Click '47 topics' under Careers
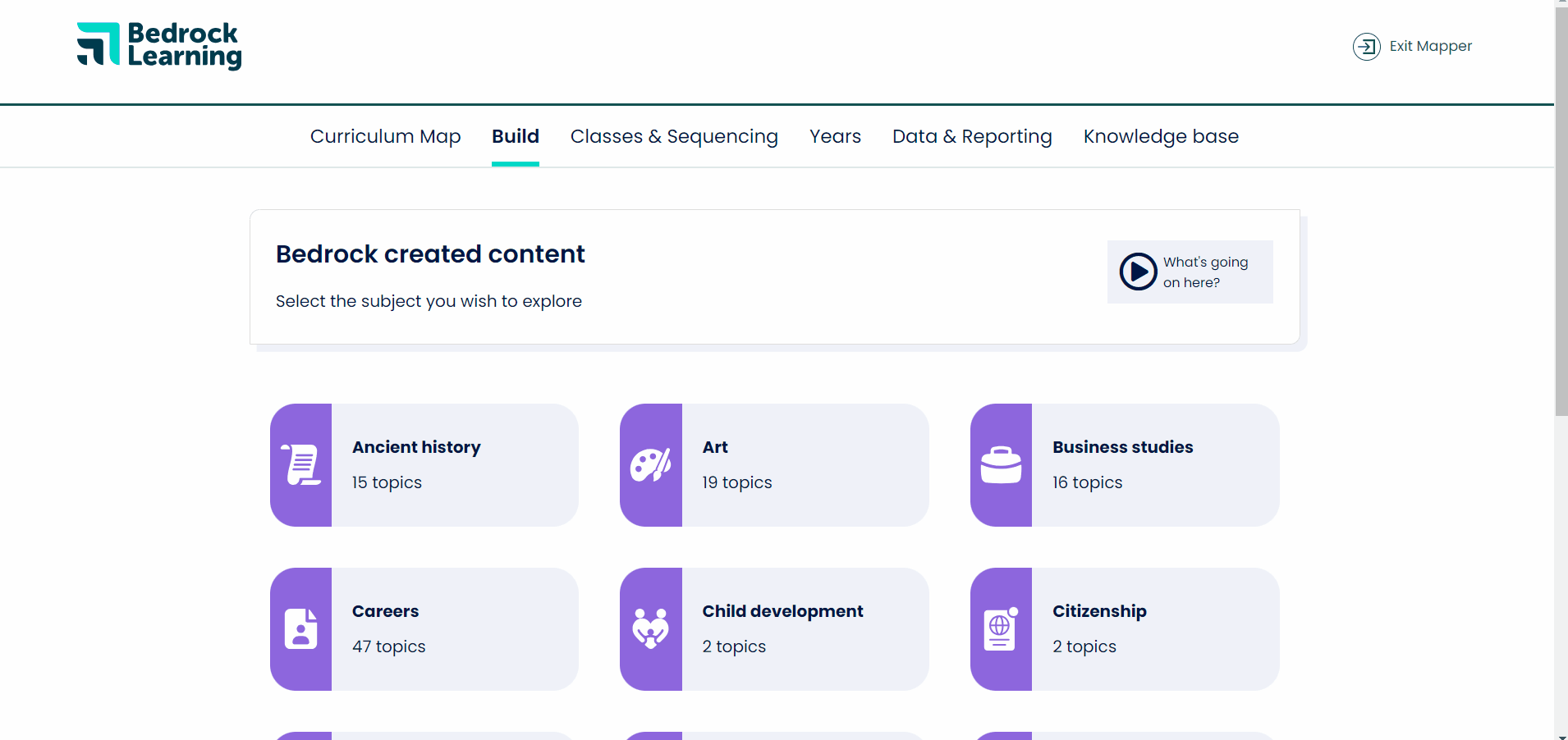 (389, 646)
